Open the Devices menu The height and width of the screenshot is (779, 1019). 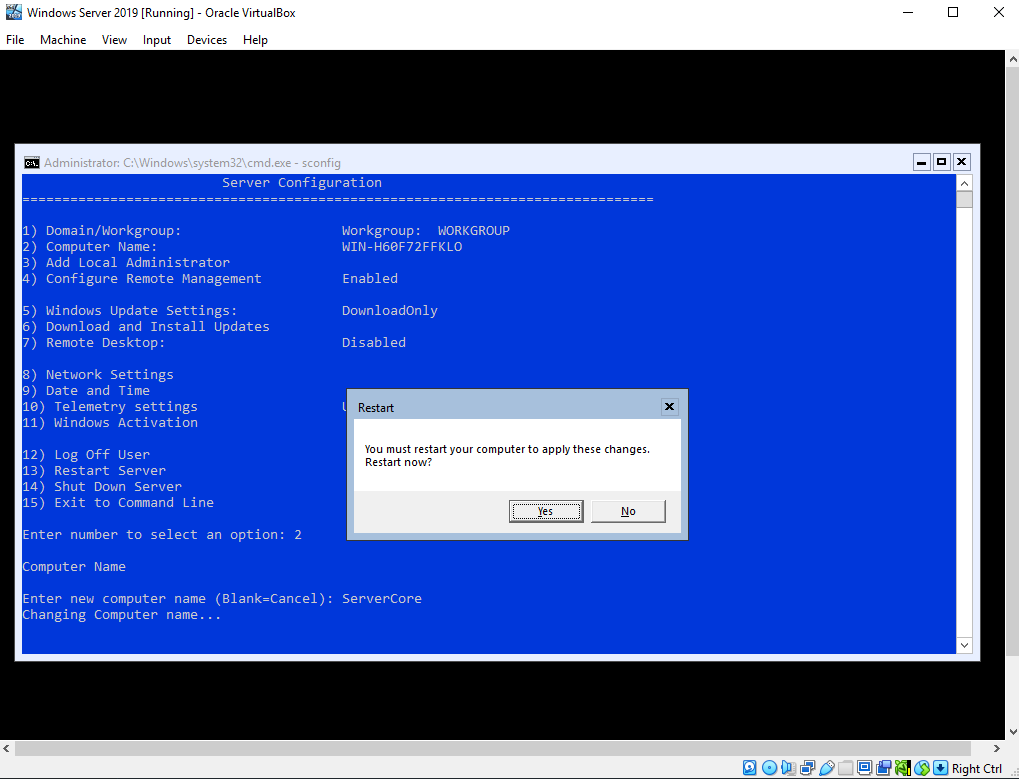pos(207,40)
